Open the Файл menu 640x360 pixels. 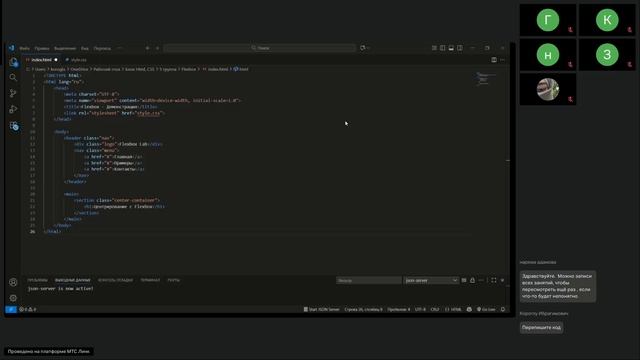24,48
